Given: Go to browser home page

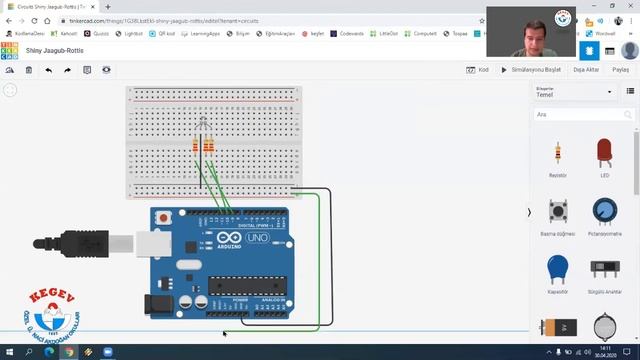Looking at the screenshot, I should (47, 21).
